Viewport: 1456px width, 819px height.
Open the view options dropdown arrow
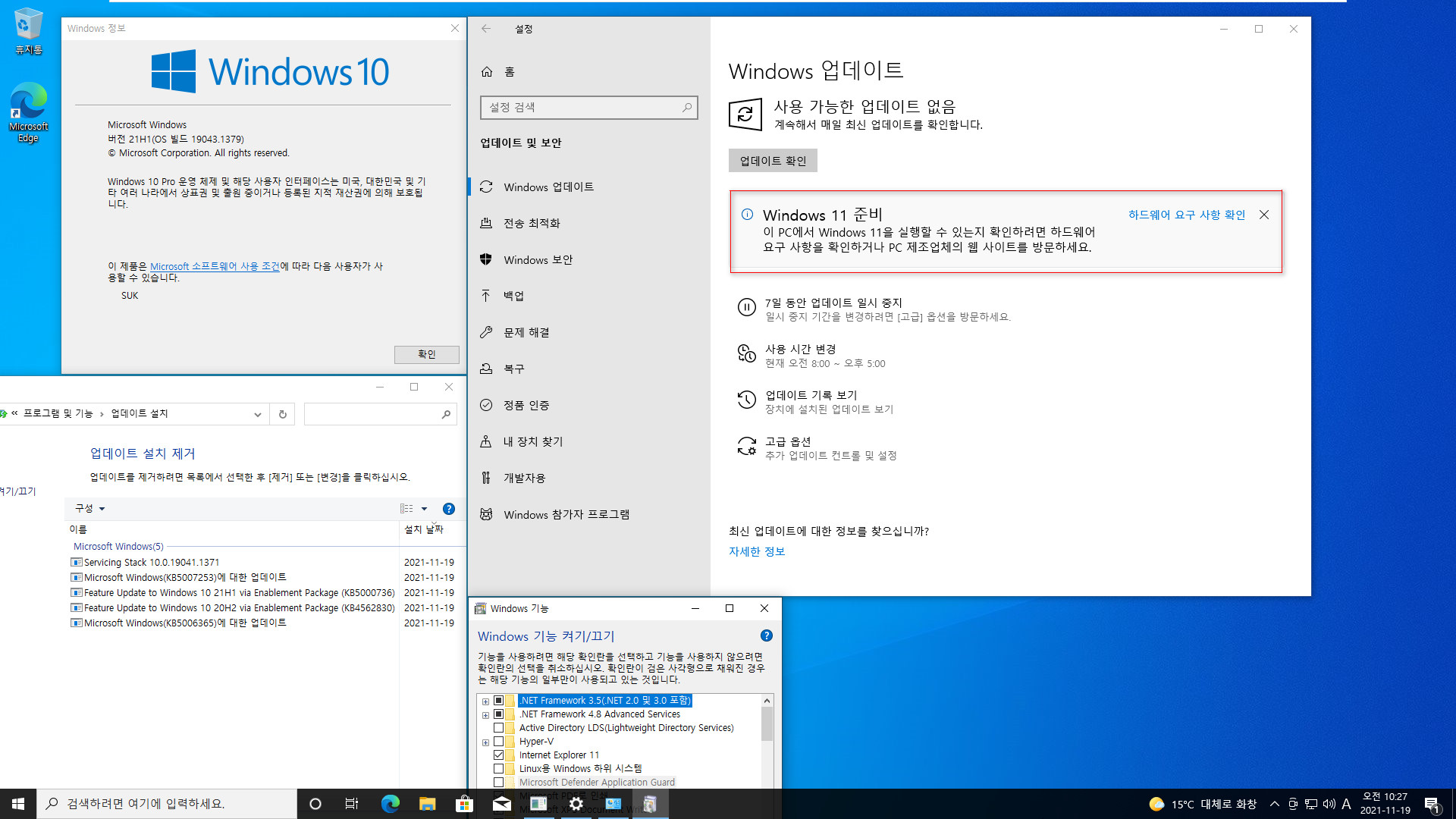[x=424, y=508]
